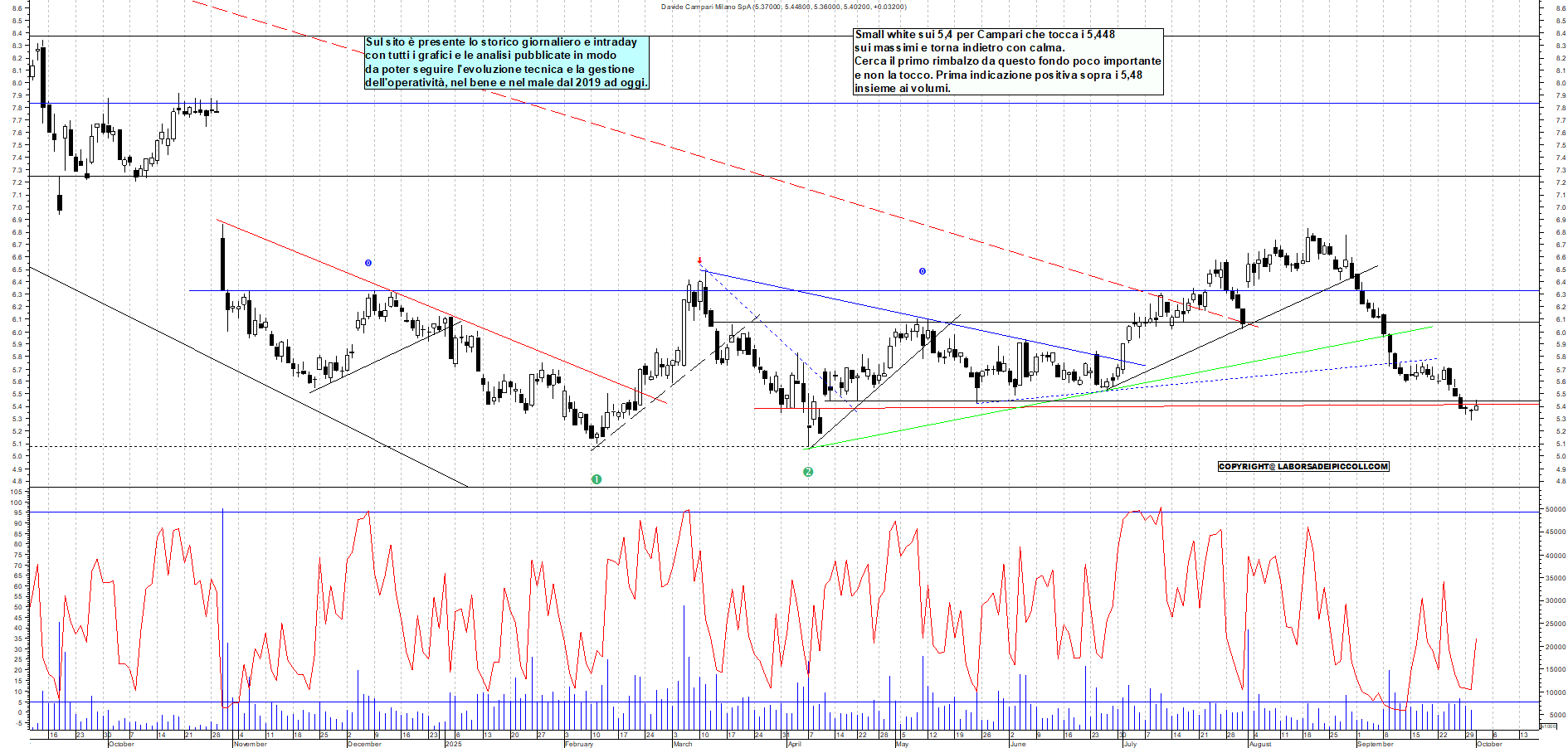
Task: Select the blue 0 marker above December candles
Action: pos(368,263)
